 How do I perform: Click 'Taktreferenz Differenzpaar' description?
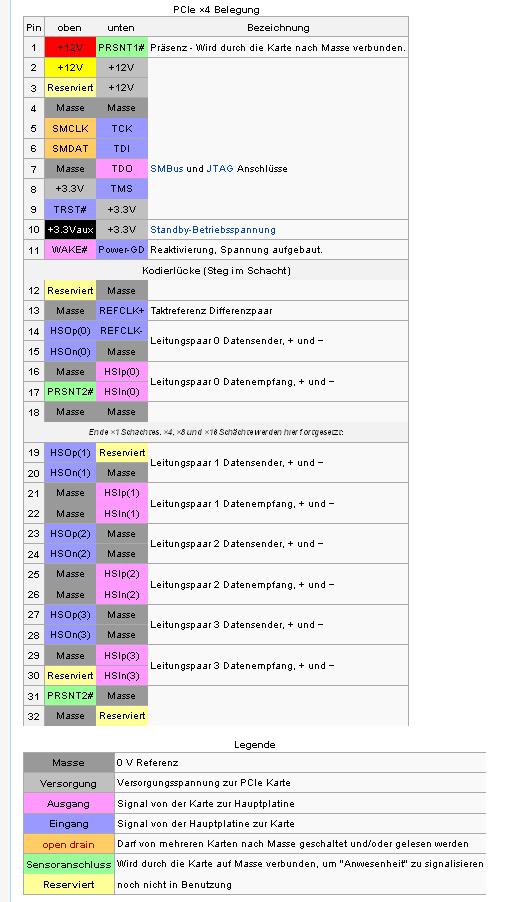pyautogui.click(x=212, y=311)
